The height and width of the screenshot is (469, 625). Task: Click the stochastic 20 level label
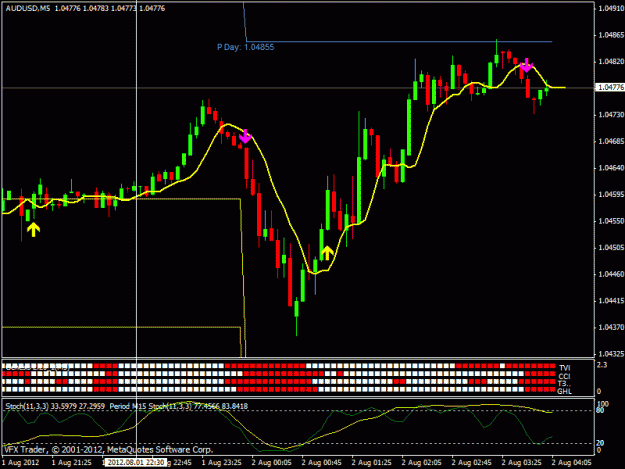click(601, 443)
